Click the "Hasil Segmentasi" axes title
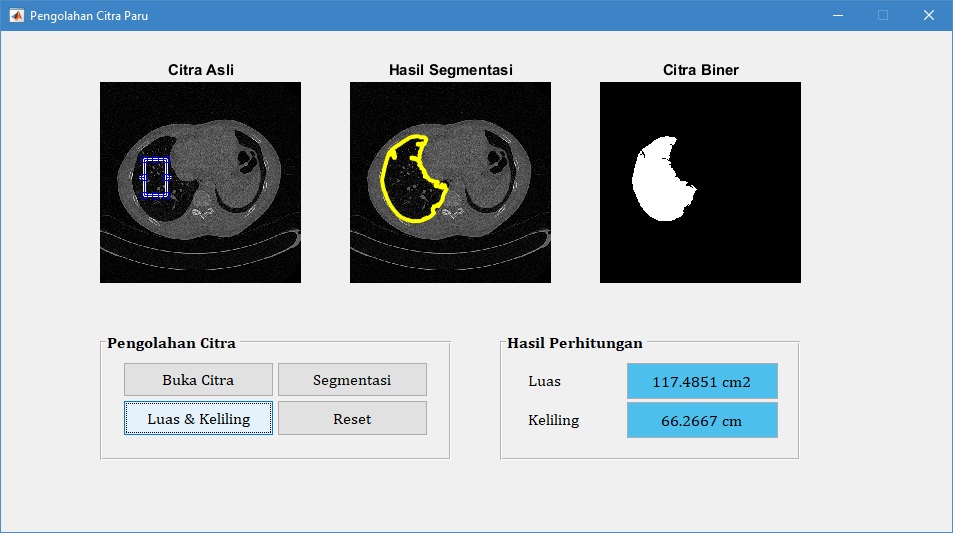Viewport: 953px width, 533px height. coord(450,70)
